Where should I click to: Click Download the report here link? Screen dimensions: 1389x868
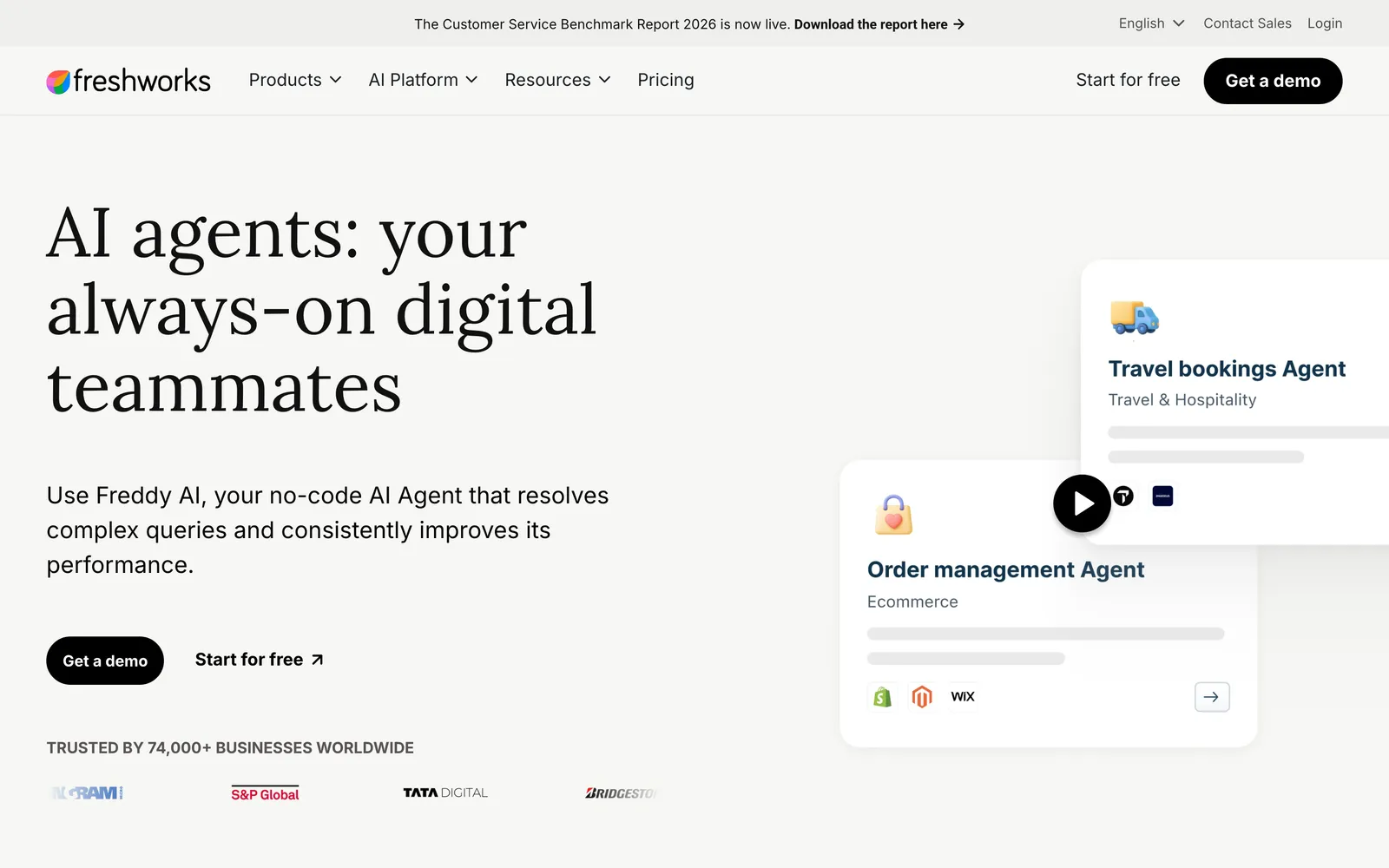tap(879, 24)
